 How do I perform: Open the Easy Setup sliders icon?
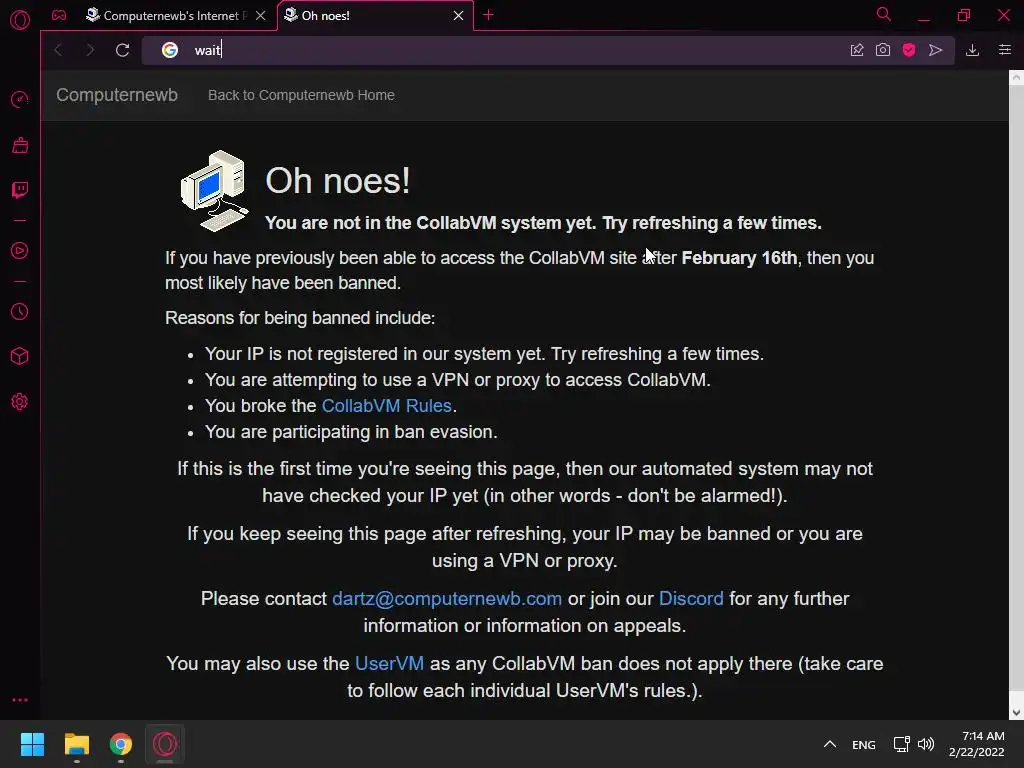coord(1004,50)
